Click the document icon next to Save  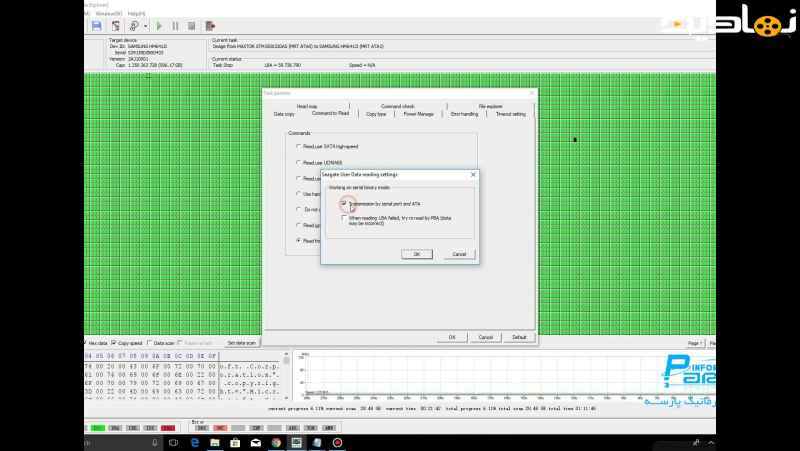pos(116,26)
